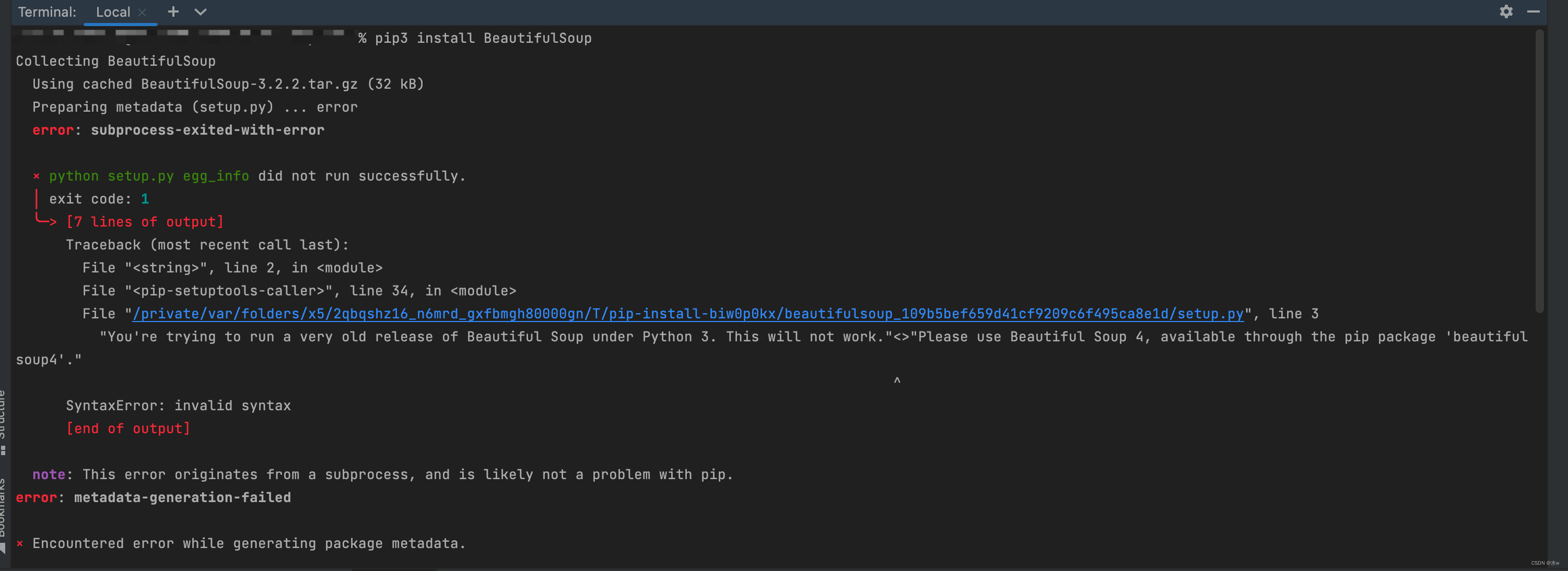Close the Local terminal session
This screenshot has height=571, width=1568.
point(143,11)
